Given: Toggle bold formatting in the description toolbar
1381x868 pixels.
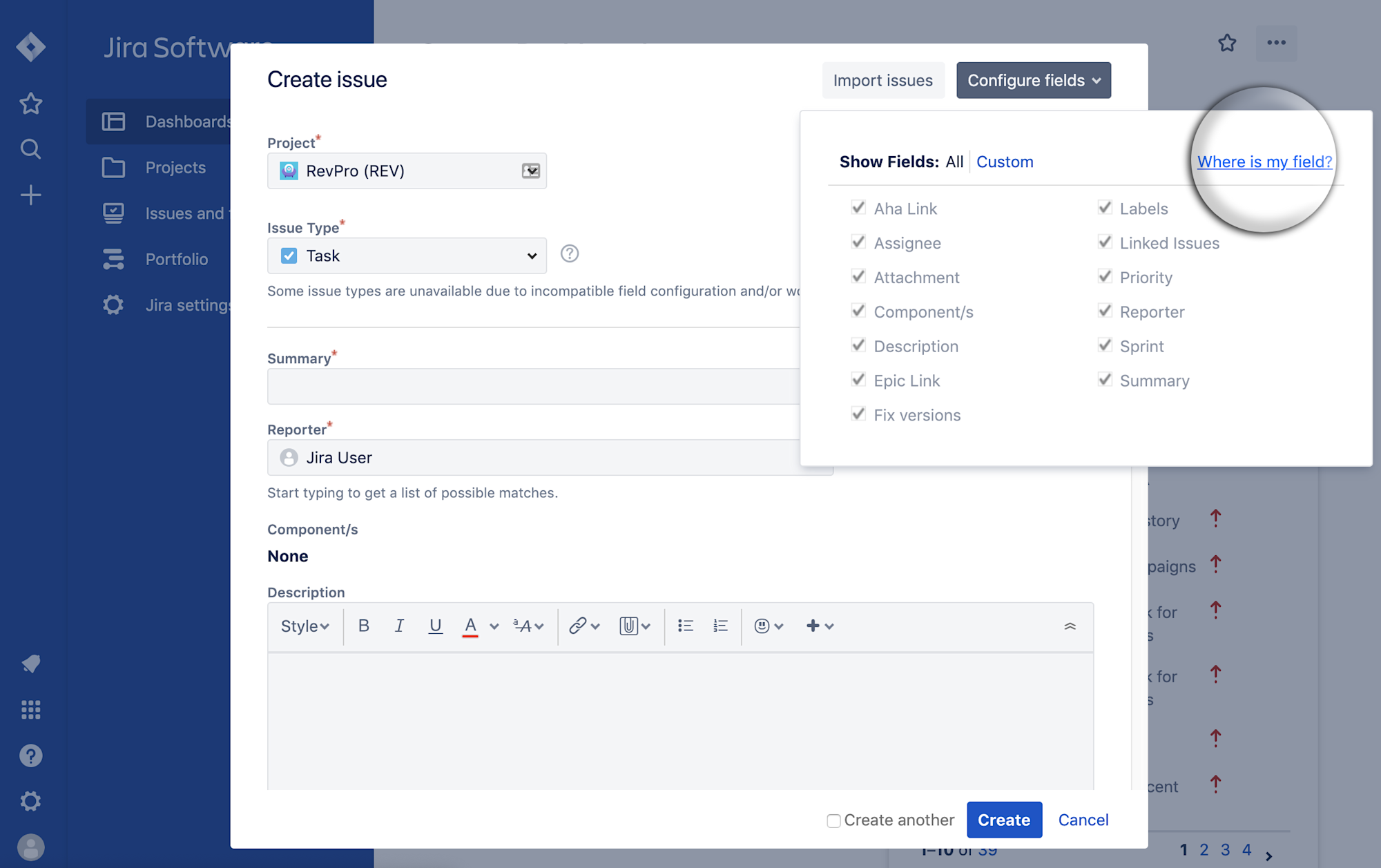Looking at the screenshot, I should point(364,626).
